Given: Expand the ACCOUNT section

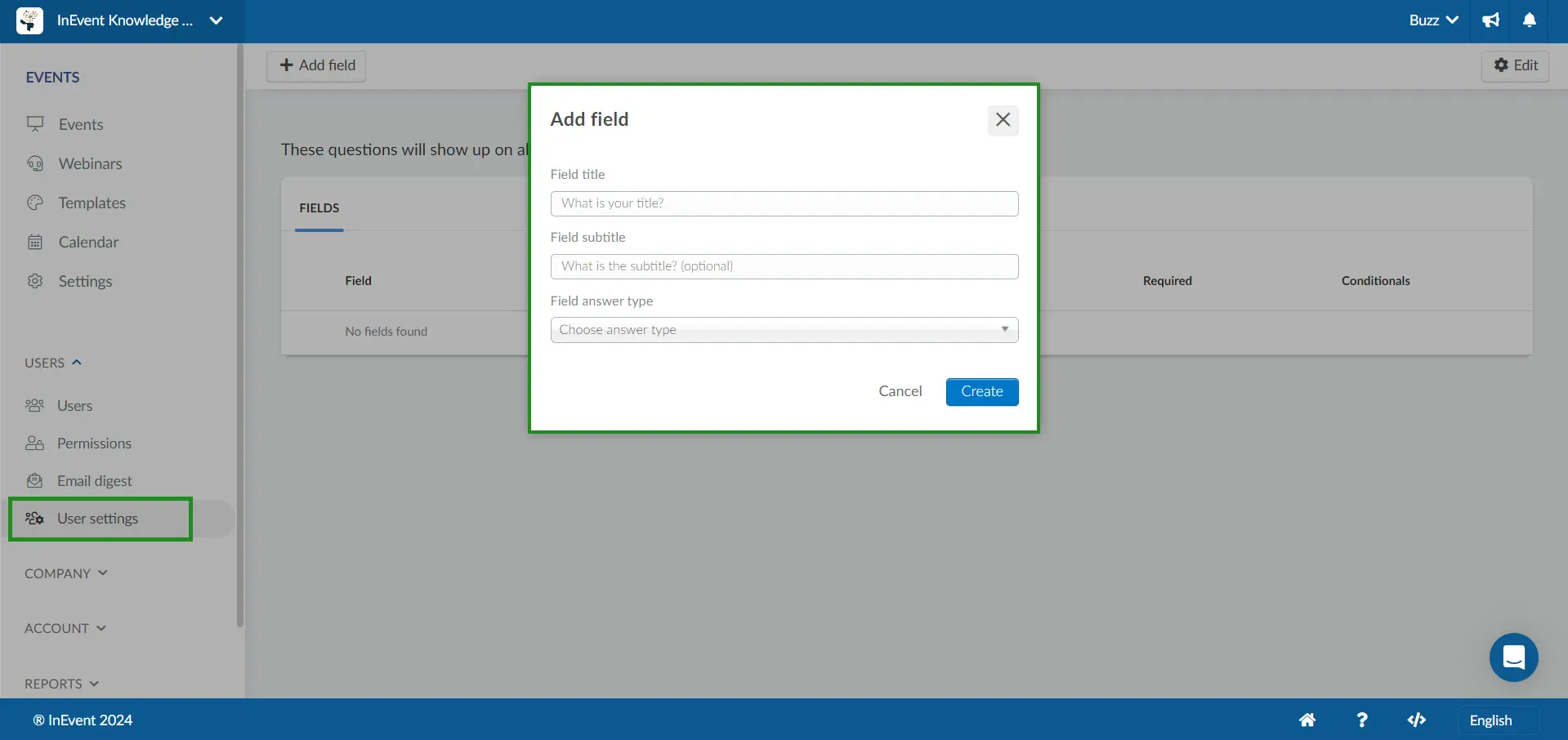Looking at the screenshot, I should tap(65, 628).
